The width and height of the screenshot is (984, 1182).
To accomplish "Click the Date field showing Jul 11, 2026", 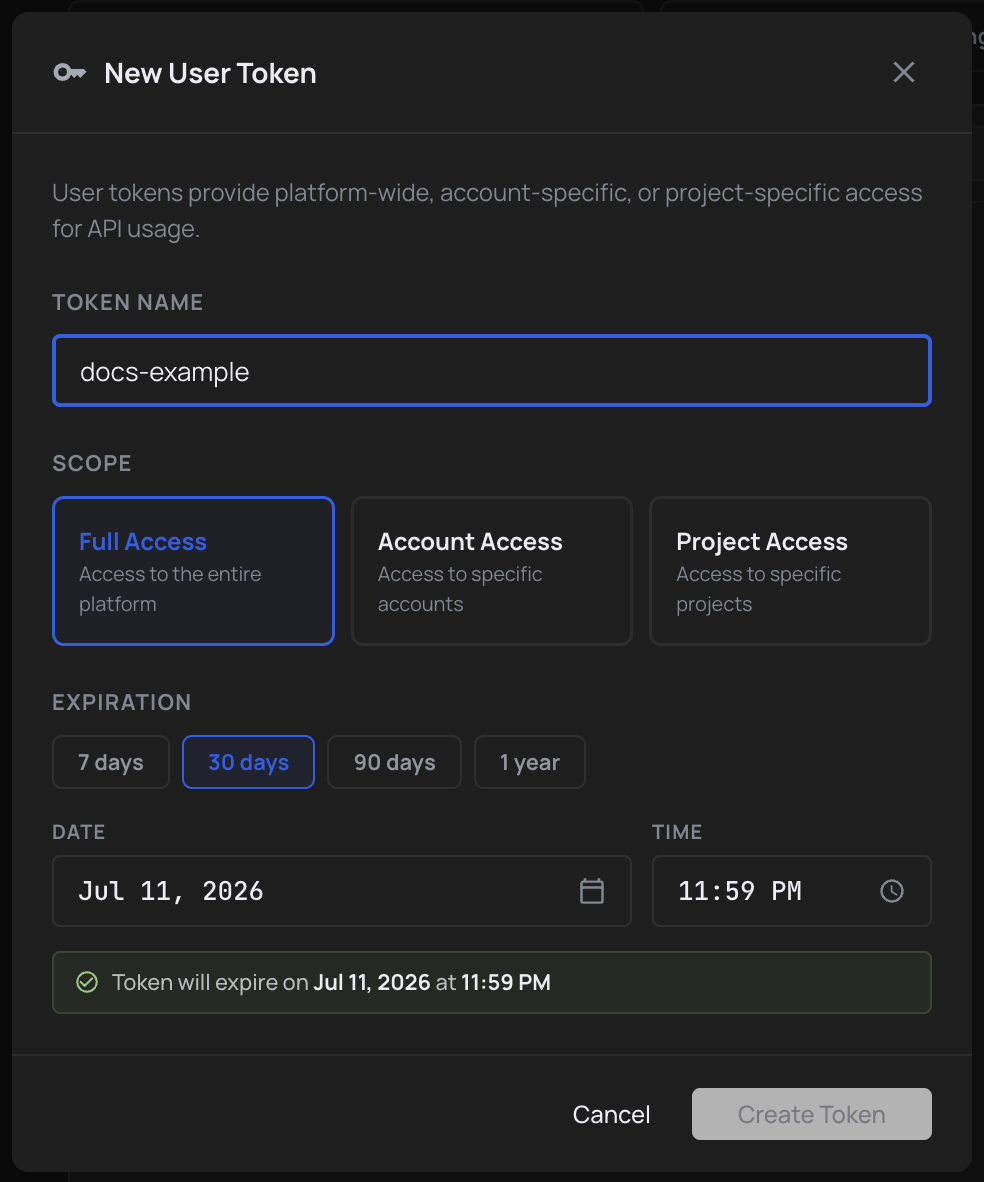I will click(342, 891).
